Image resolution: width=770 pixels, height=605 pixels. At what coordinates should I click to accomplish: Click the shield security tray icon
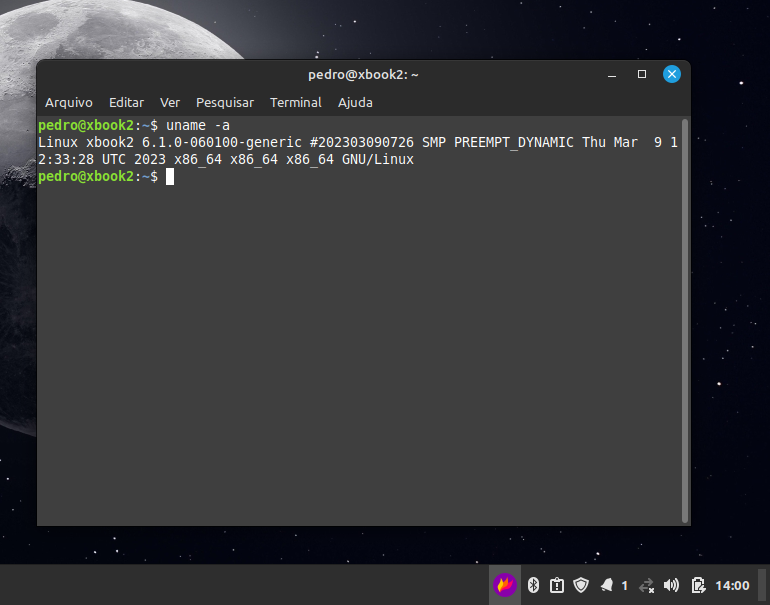coord(581,585)
